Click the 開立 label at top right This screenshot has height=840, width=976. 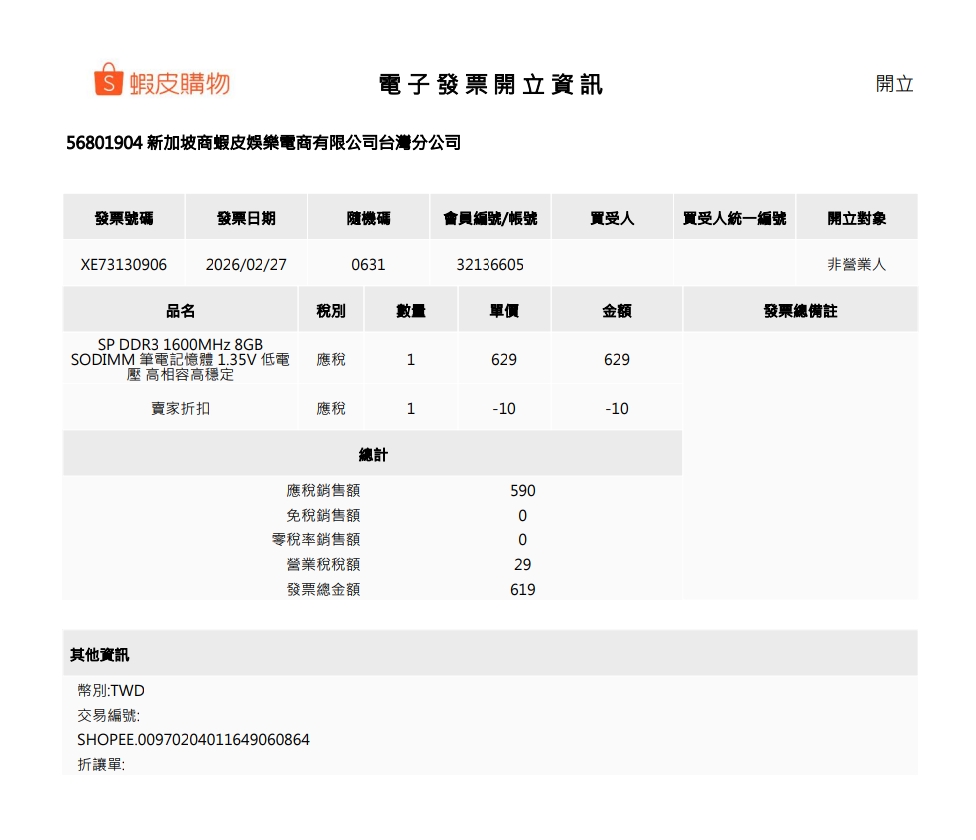pos(894,84)
